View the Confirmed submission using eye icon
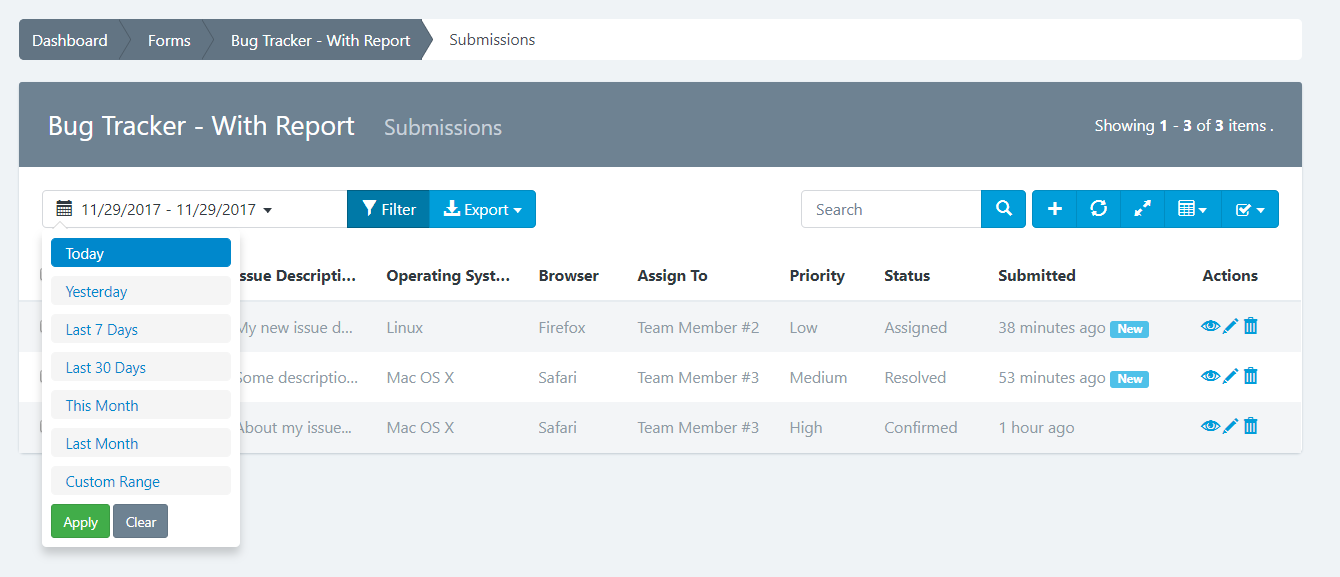Image resolution: width=1340 pixels, height=577 pixels. (1210, 426)
